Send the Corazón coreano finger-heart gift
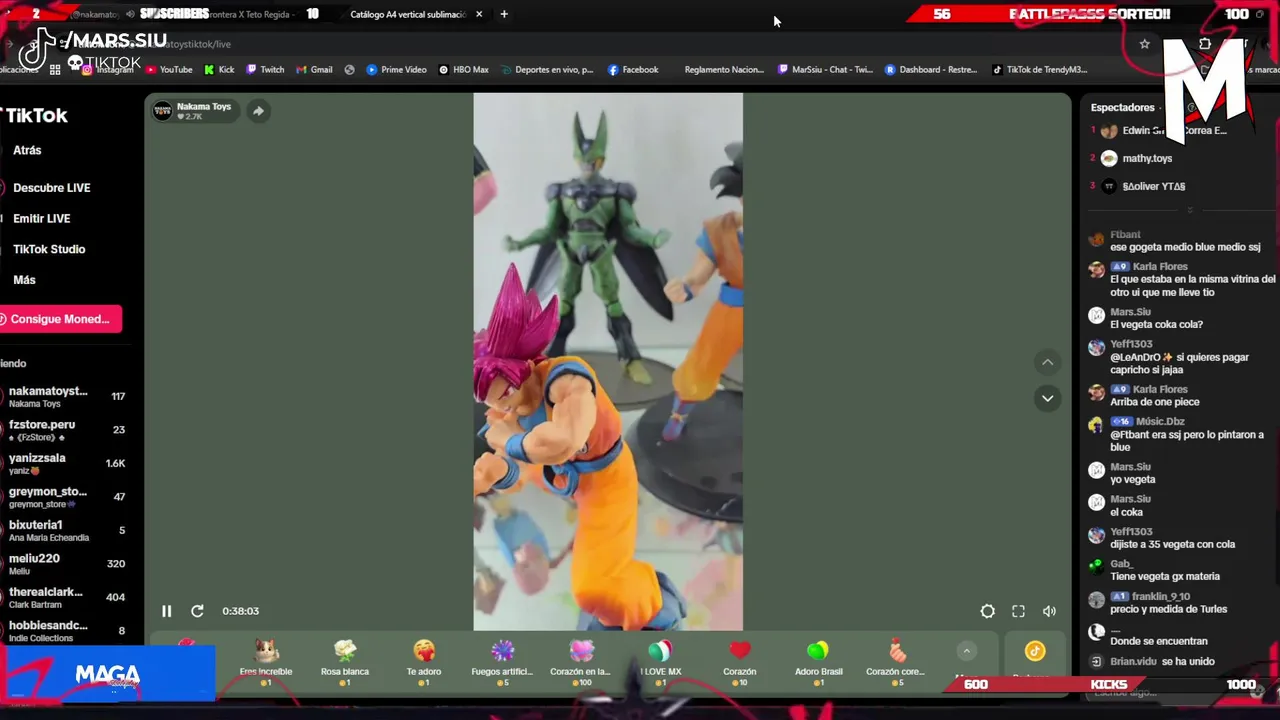This screenshot has width=1280, height=720. [896, 662]
